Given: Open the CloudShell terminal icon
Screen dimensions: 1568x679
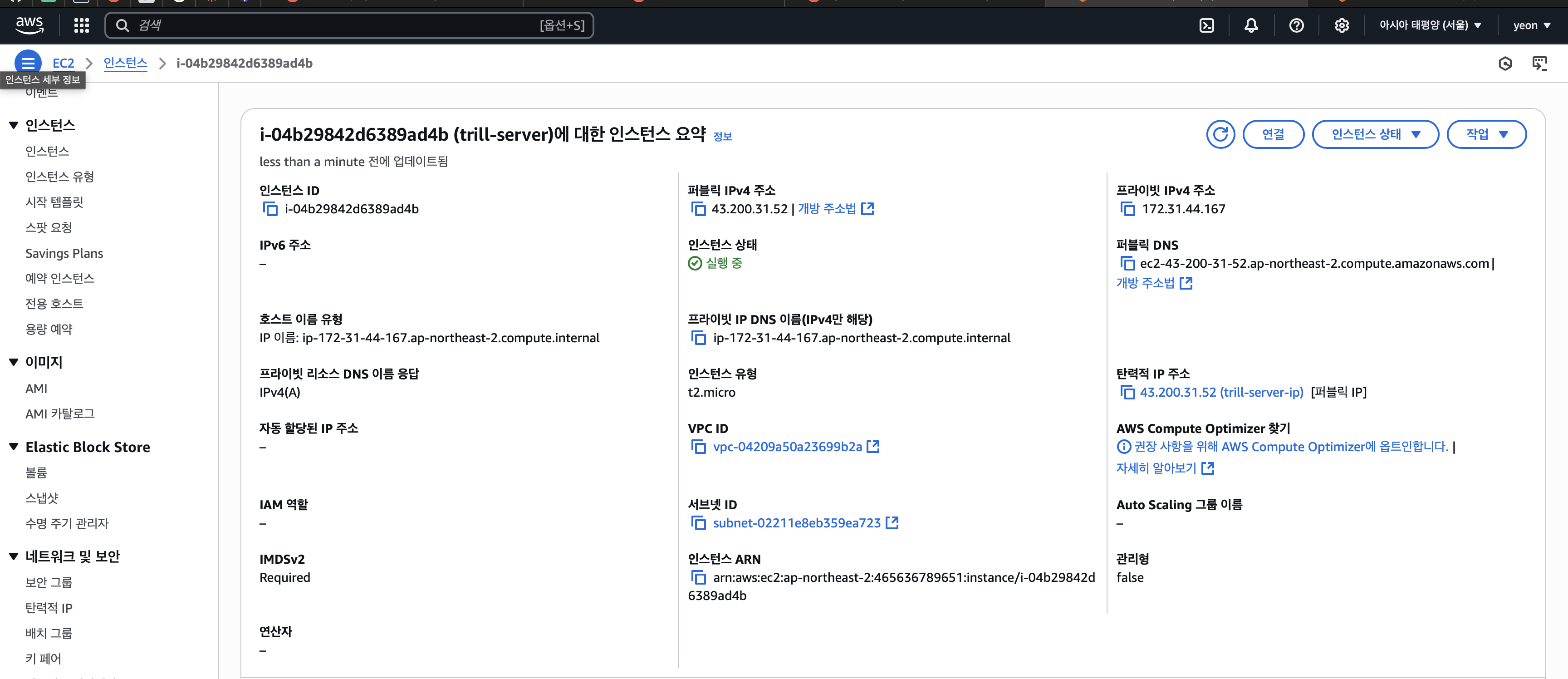Looking at the screenshot, I should (x=1206, y=25).
